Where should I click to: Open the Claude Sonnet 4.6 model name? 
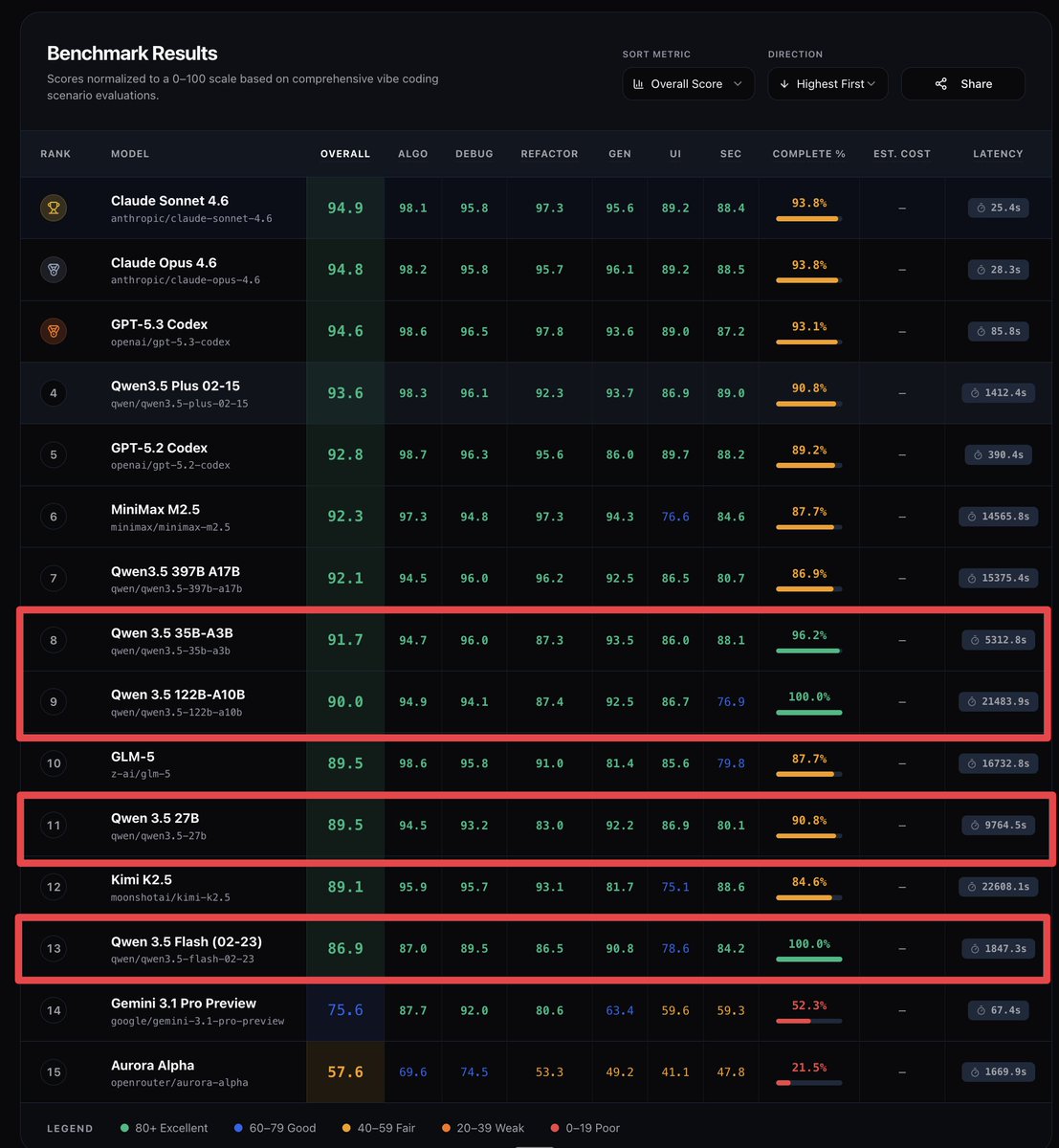[169, 201]
